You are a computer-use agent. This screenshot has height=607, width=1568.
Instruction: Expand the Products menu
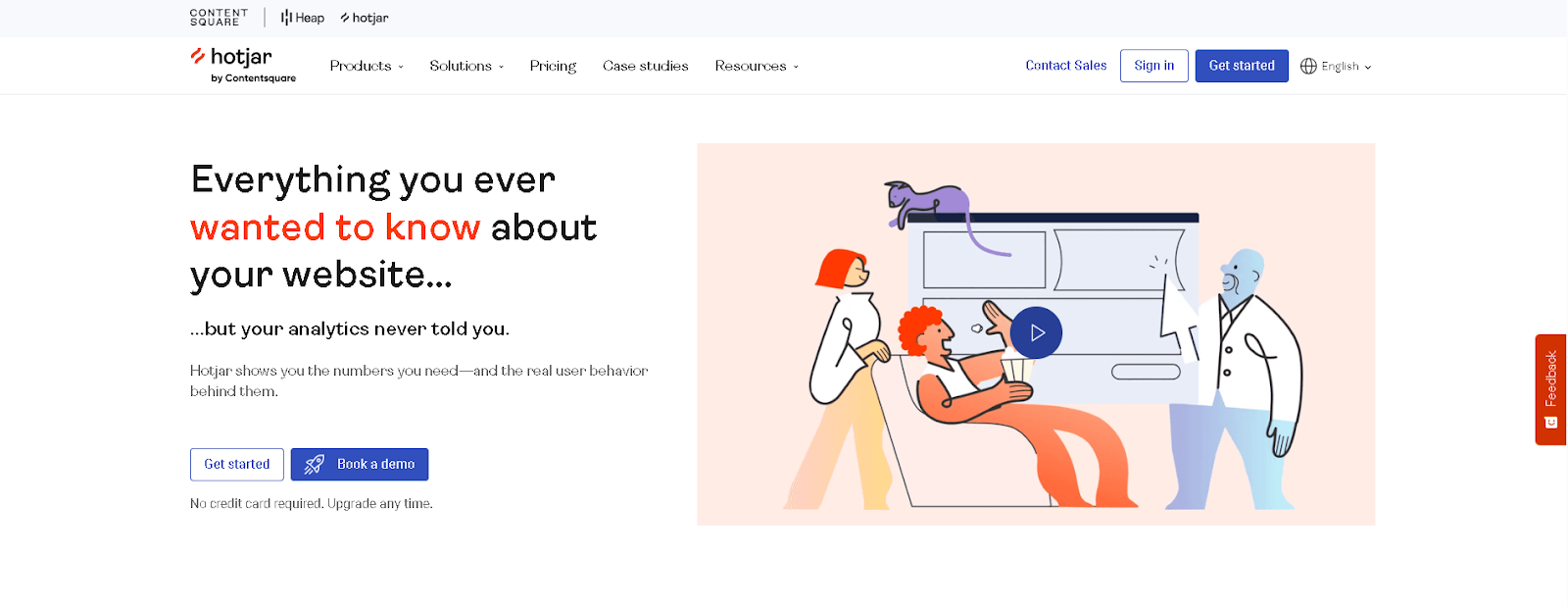point(367,66)
